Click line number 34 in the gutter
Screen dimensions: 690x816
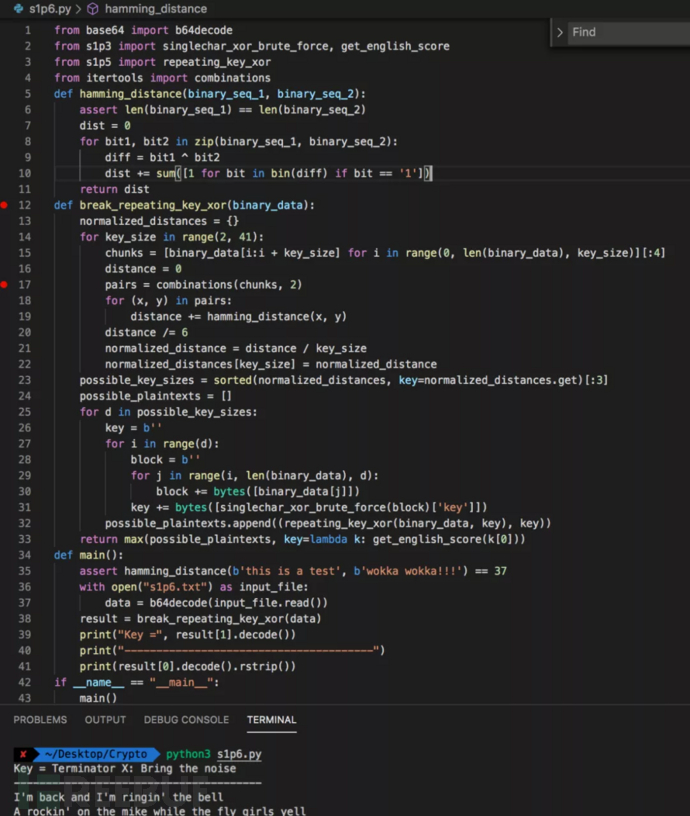point(25,555)
